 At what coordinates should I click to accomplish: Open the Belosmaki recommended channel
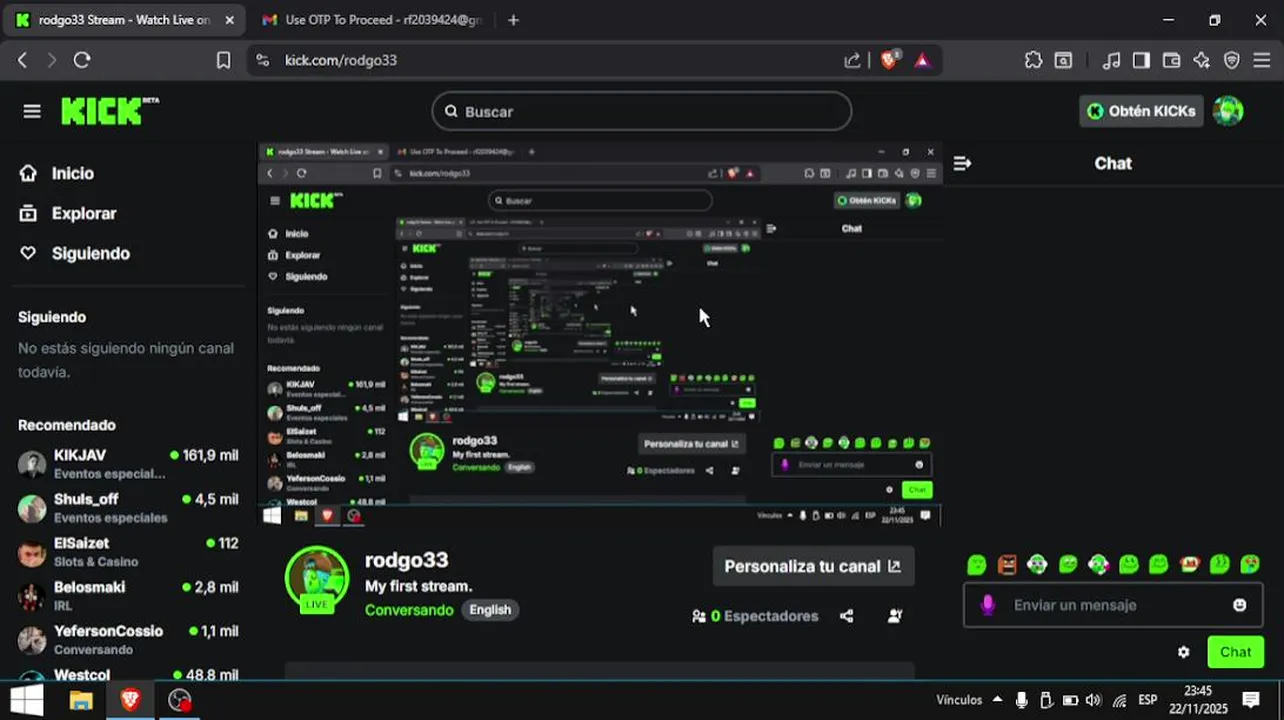click(x=128, y=596)
